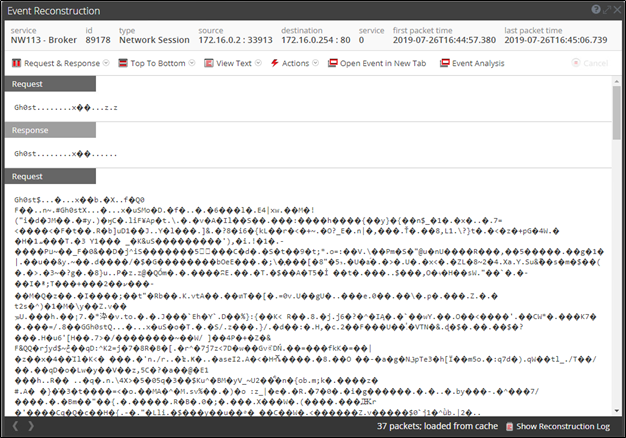Open the Actions dropdown arrow

click(315, 63)
